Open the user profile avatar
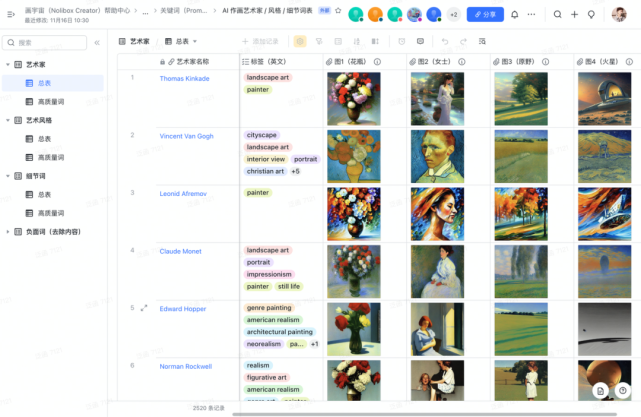 [x=619, y=14]
